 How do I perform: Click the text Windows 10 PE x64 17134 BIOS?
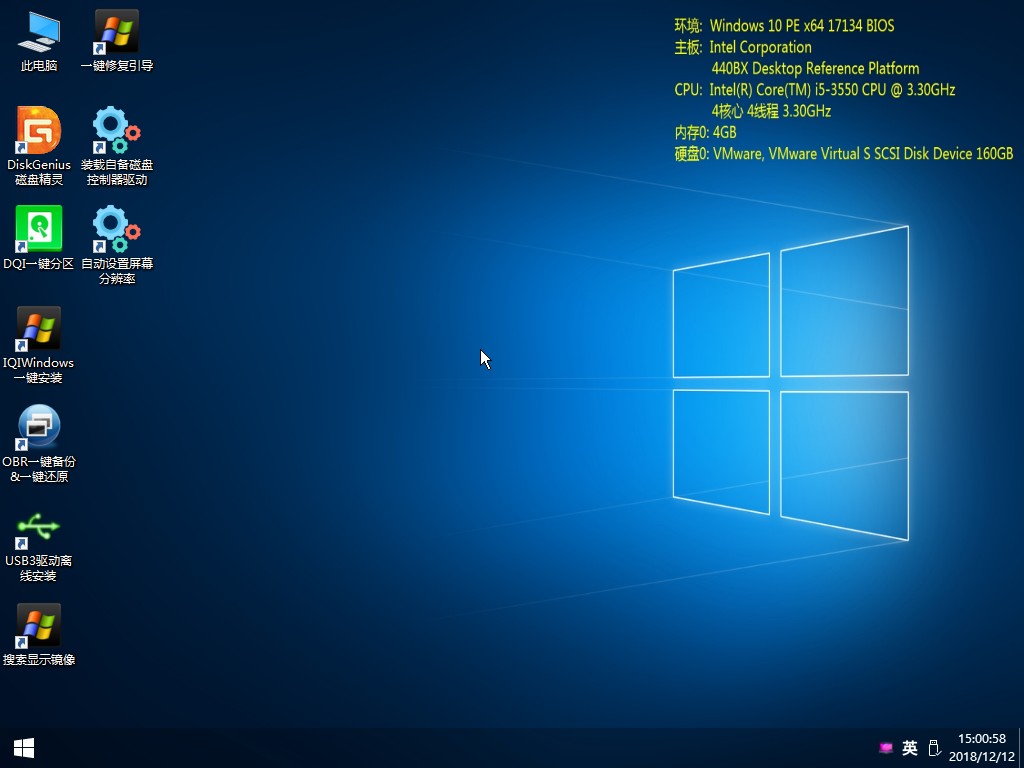pyautogui.click(x=802, y=25)
